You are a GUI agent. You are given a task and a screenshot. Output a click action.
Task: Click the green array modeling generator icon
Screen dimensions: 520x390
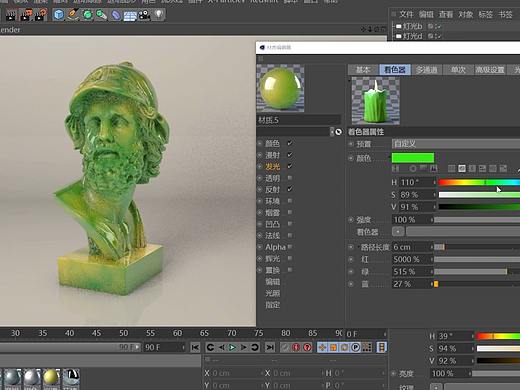(x=101, y=15)
